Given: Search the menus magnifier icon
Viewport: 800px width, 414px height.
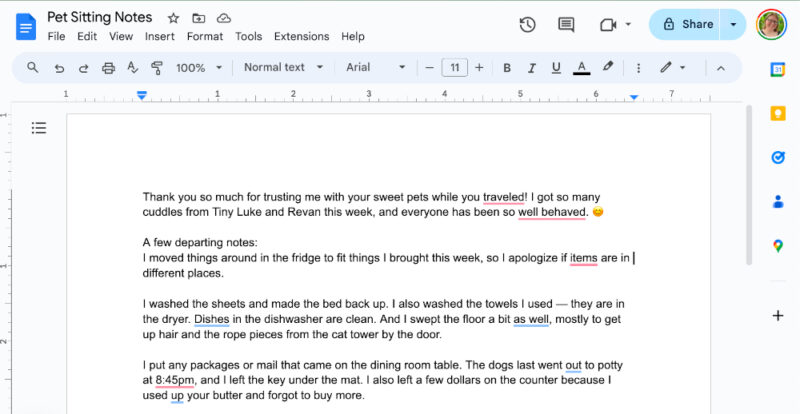Looking at the screenshot, I should pos(33,67).
